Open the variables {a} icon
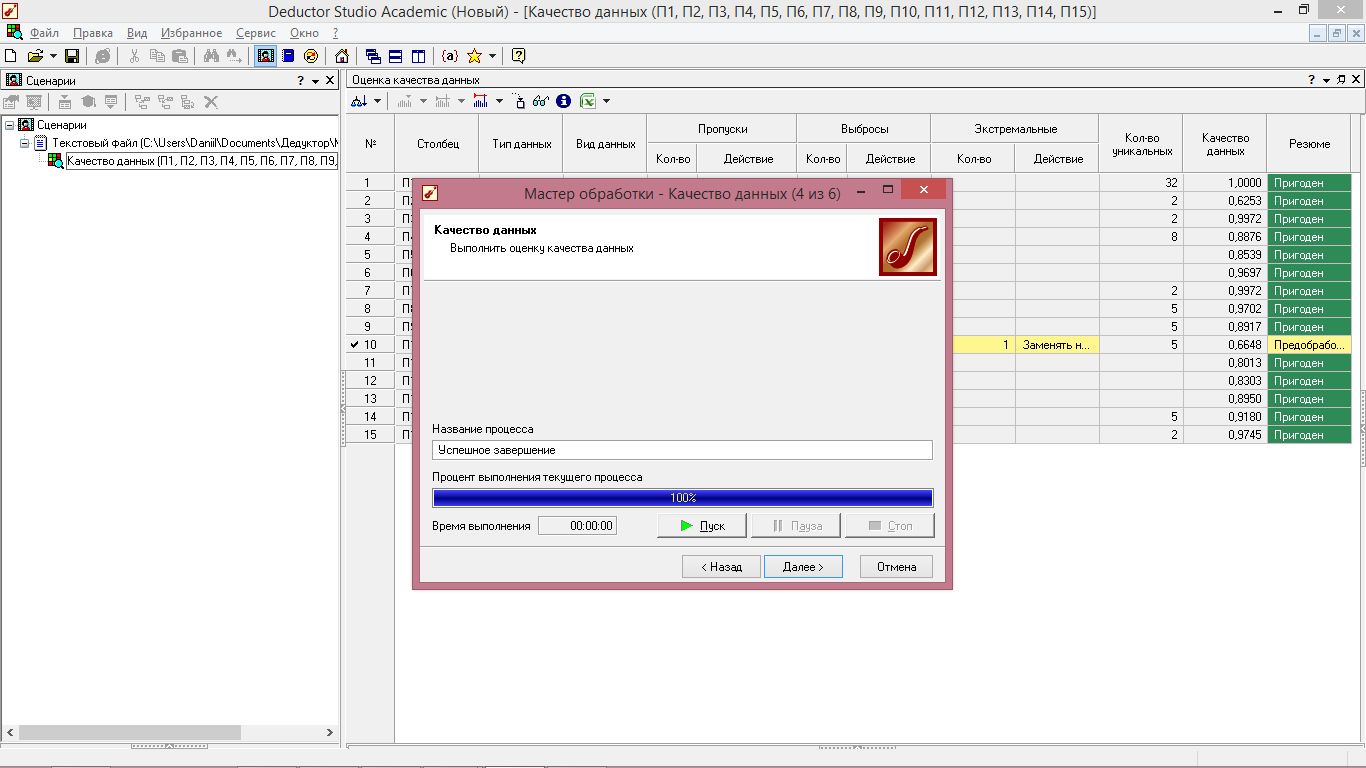 450,56
